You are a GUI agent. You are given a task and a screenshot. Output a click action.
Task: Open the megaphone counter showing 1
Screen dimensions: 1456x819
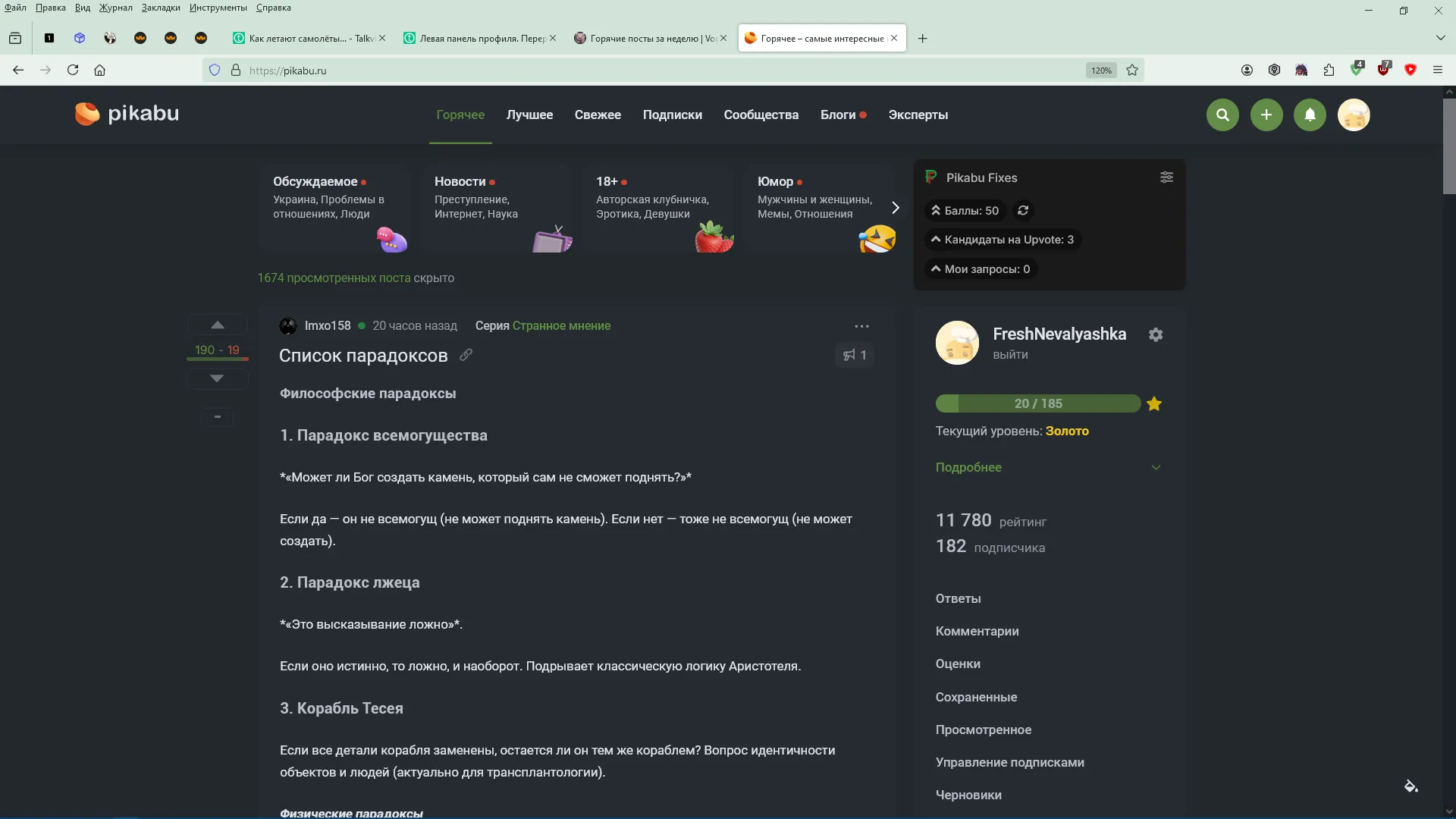[855, 355]
